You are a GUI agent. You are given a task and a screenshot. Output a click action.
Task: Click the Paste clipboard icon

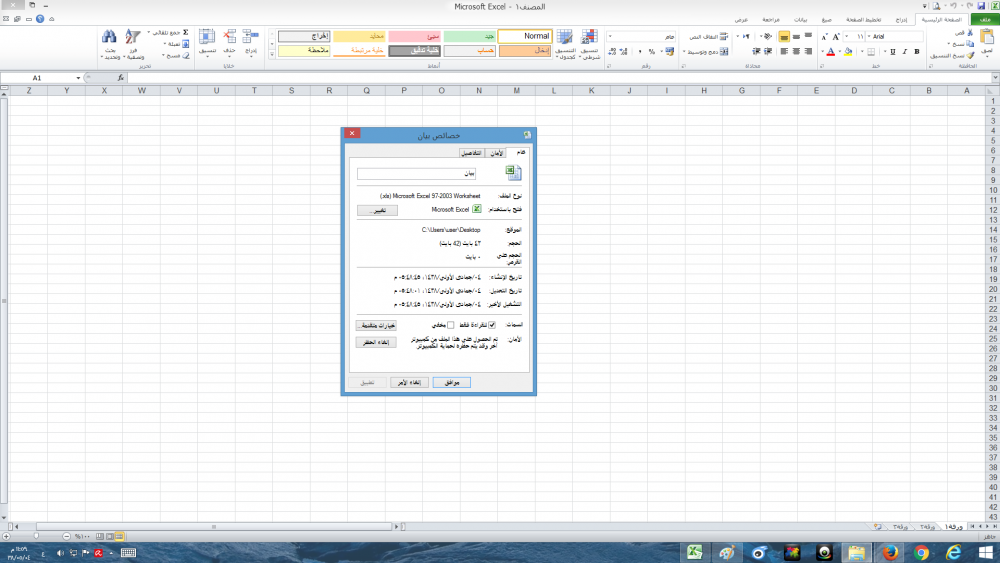(987, 37)
